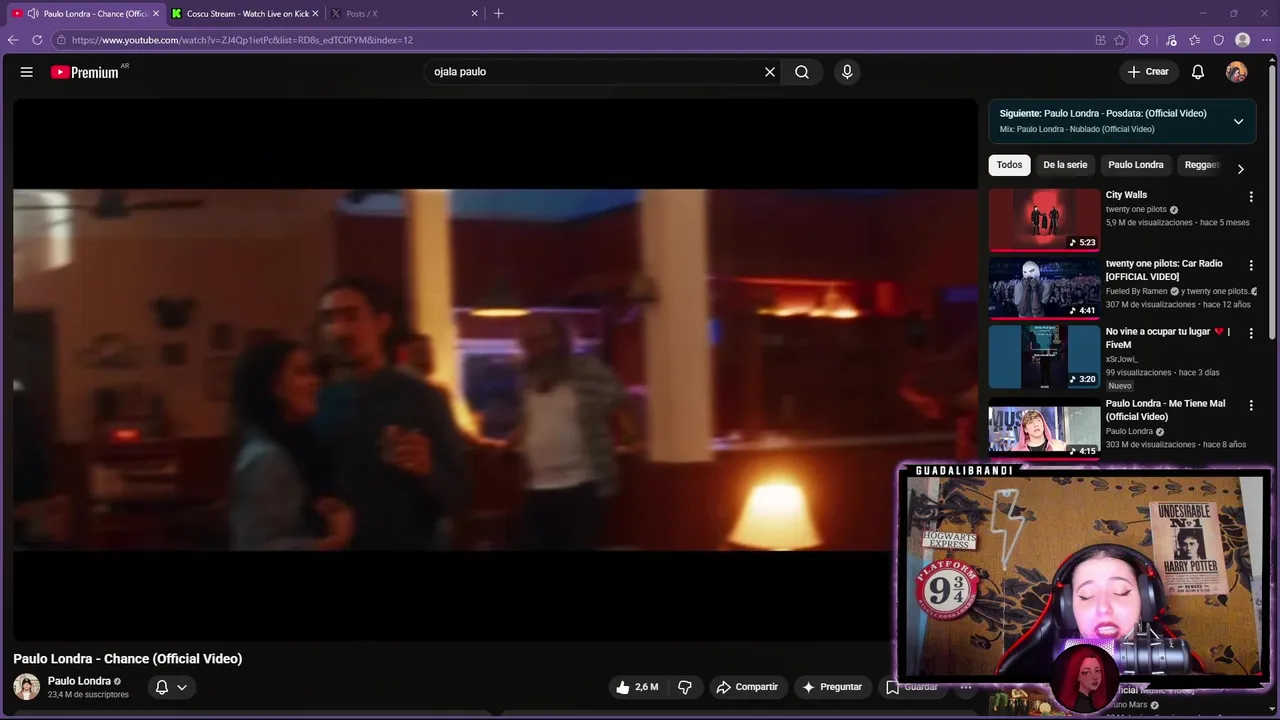Collapse the Siguiente playlist panel chevron
The width and height of the screenshot is (1280, 720).
1238,121
